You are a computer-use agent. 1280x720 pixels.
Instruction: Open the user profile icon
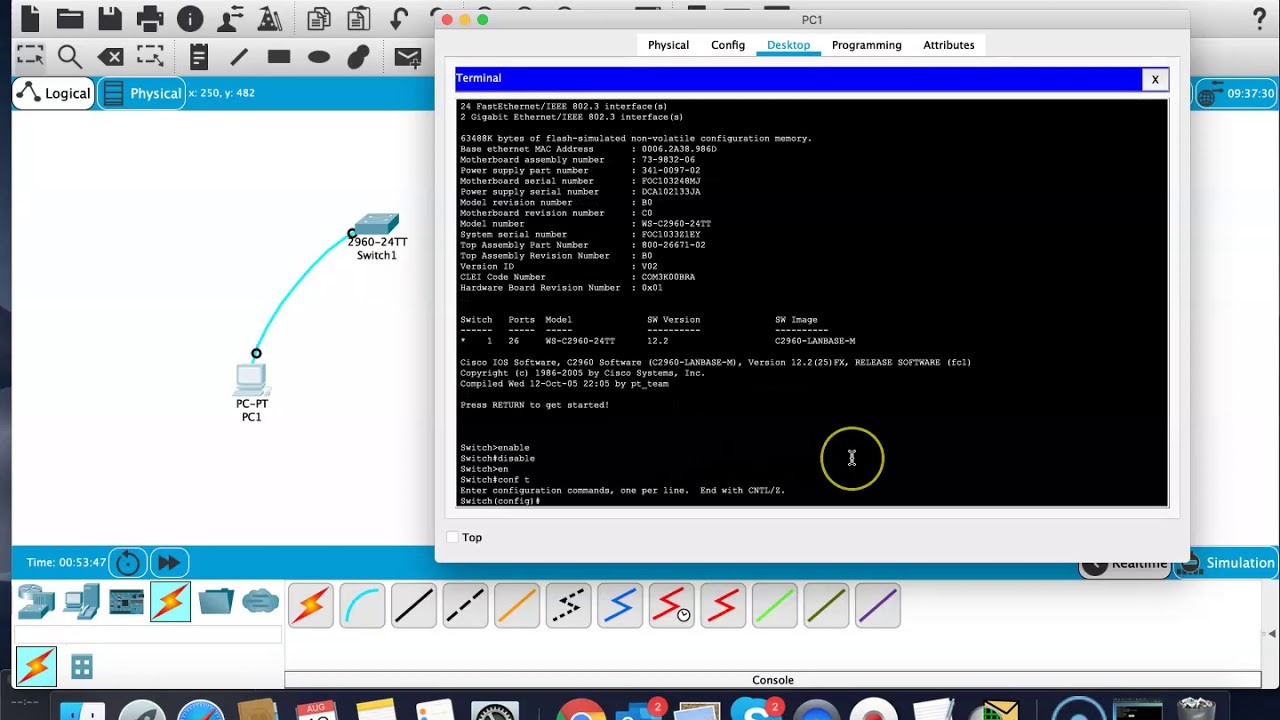pos(230,18)
